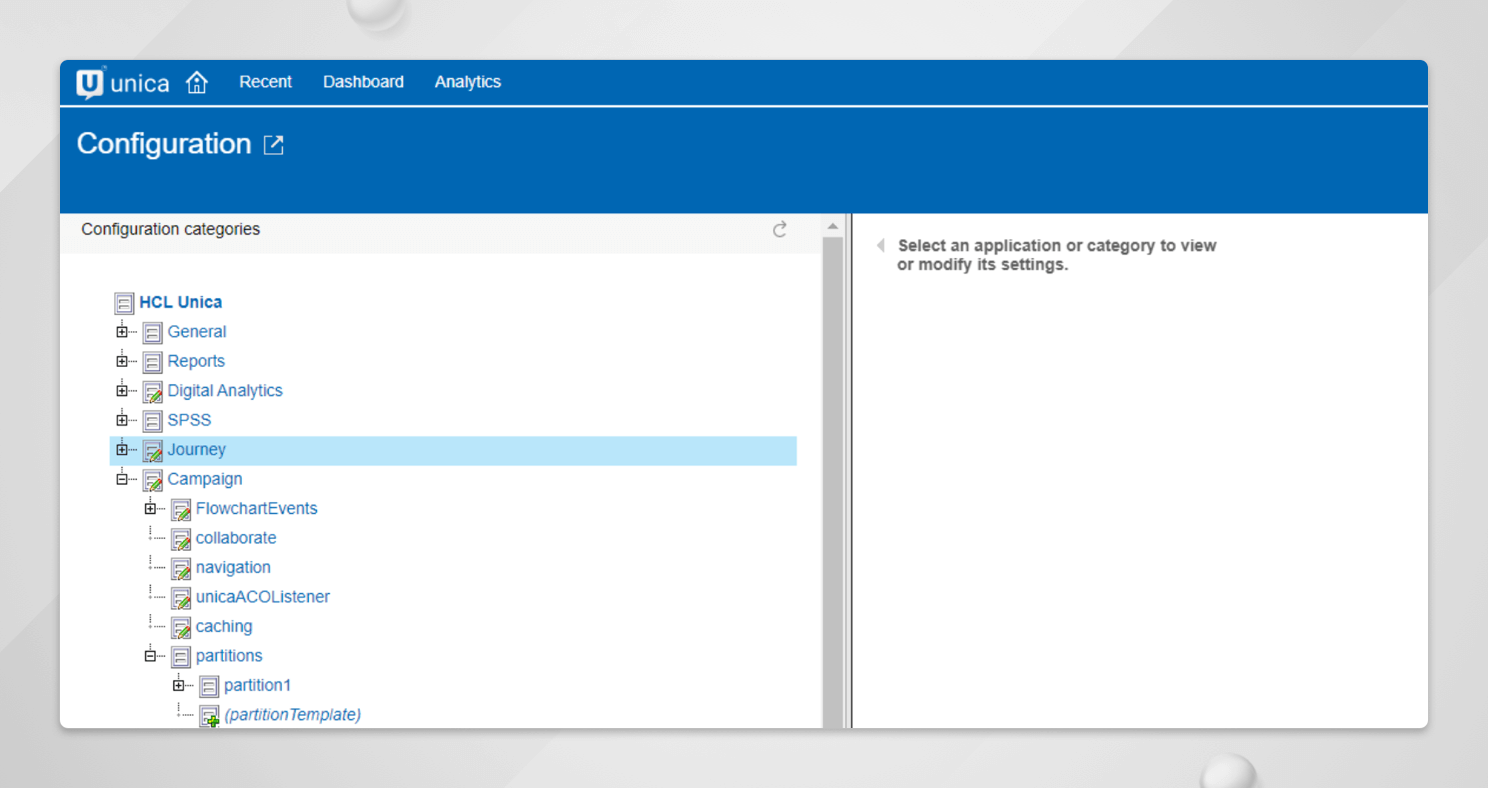Click the caching category icon
This screenshot has width=1488, height=788.
(180, 627)
